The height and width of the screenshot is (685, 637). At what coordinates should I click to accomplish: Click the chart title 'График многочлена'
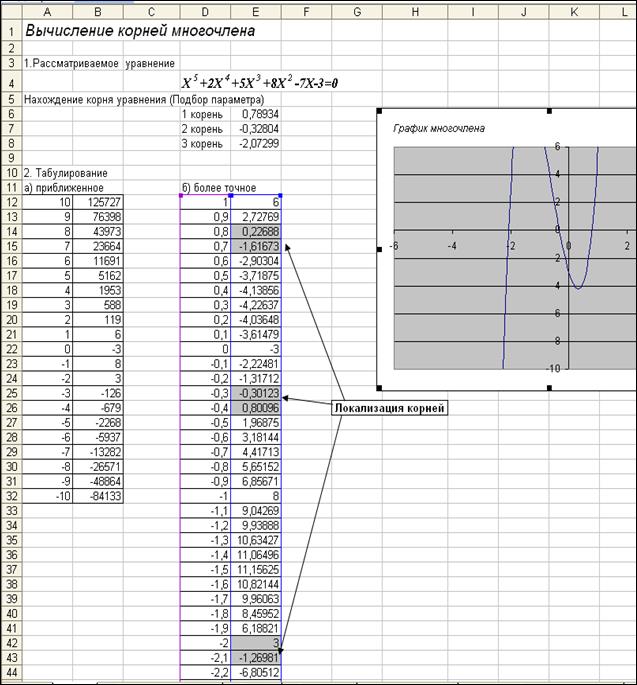[x=439, y=128]
